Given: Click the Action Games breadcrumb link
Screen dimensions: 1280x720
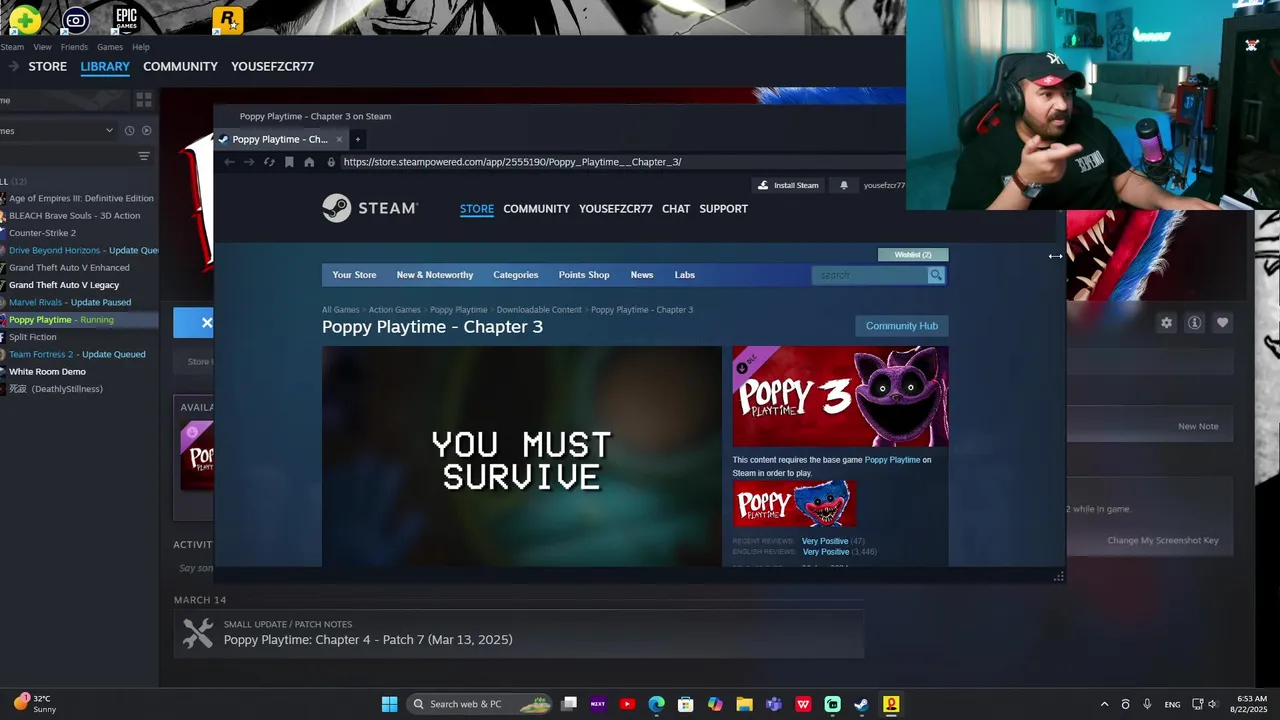Looking at the screenshot, I should tap(394, 310).
